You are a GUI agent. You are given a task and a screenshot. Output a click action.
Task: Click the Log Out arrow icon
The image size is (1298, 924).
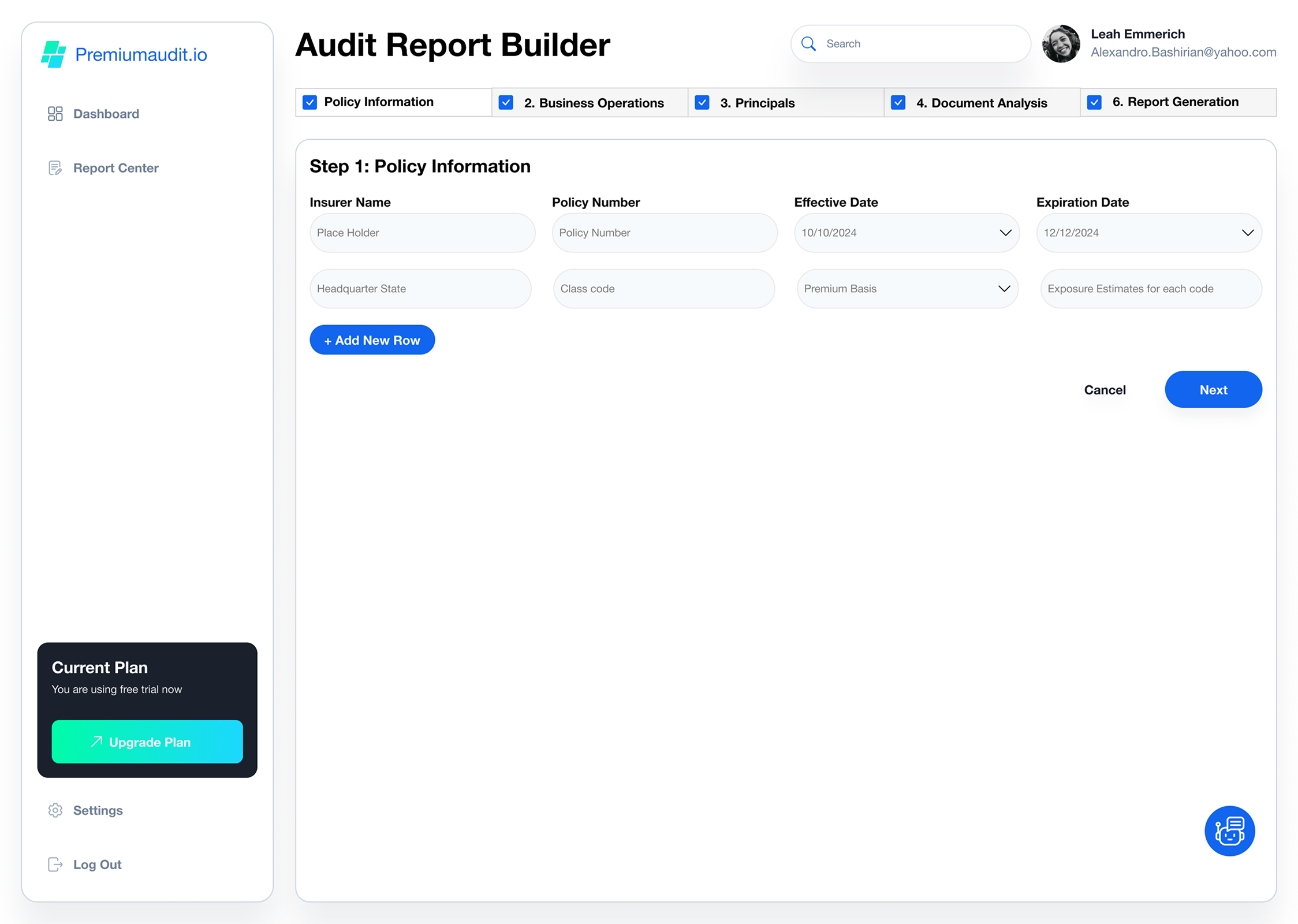55,865
